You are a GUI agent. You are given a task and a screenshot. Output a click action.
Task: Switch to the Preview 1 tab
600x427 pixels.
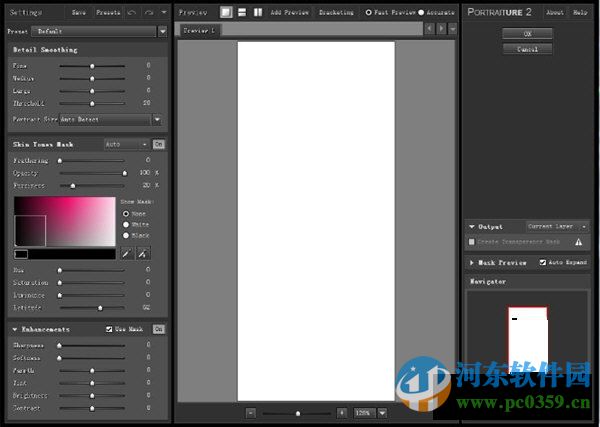pyautogui.click(x=199, y=30)
